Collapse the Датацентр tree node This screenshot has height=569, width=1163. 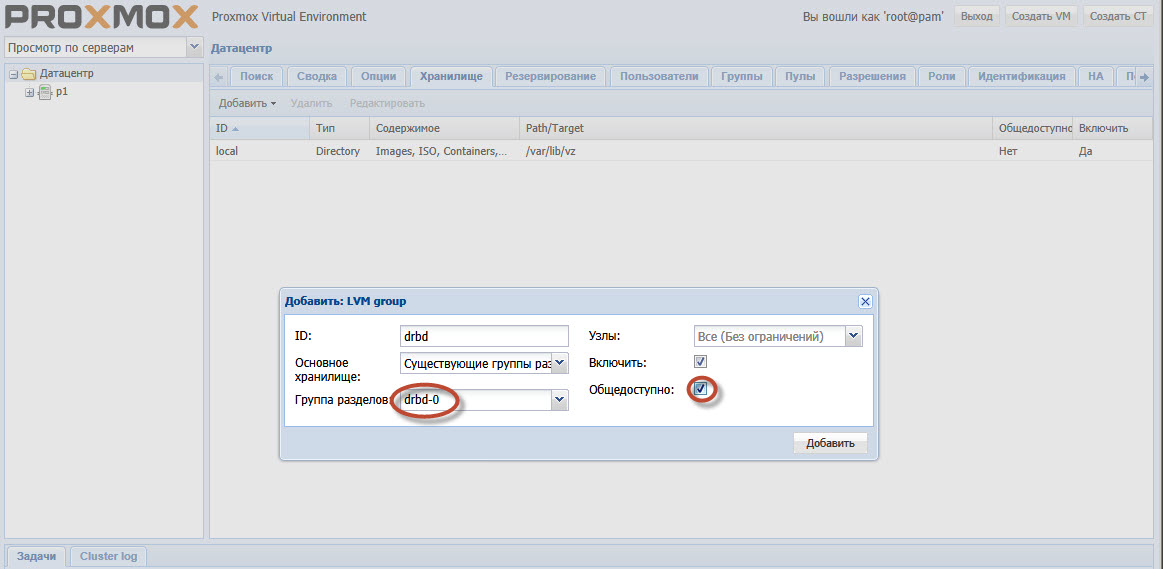(x=13, y=73)
